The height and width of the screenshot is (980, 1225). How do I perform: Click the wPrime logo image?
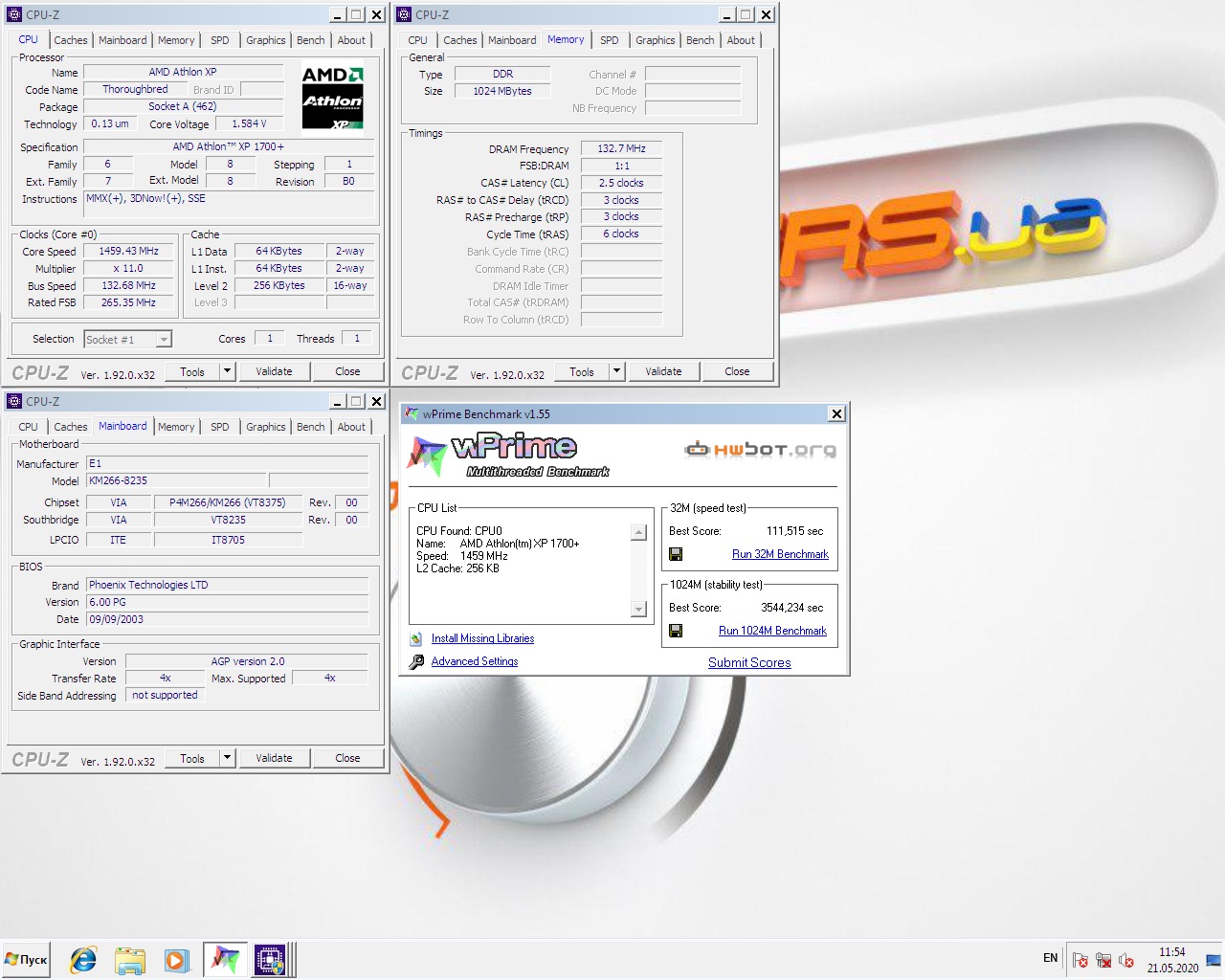coord(508,455)
